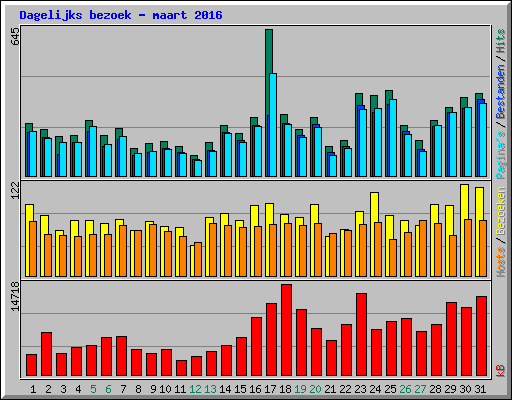Click day label 11 on the x-axis
This screenshot has height=400, width=512.
[x=180, y=389]
